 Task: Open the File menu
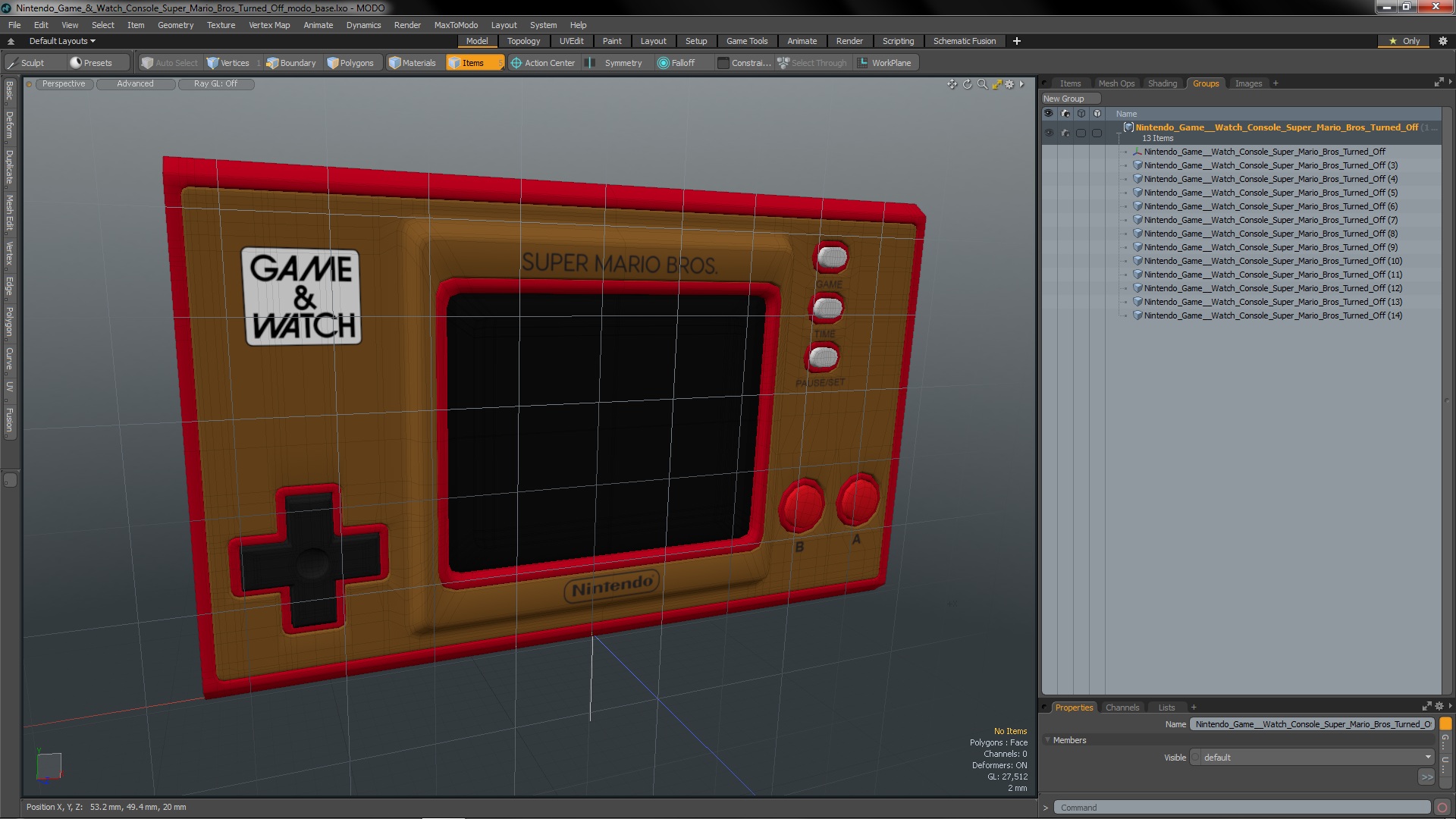14,25
